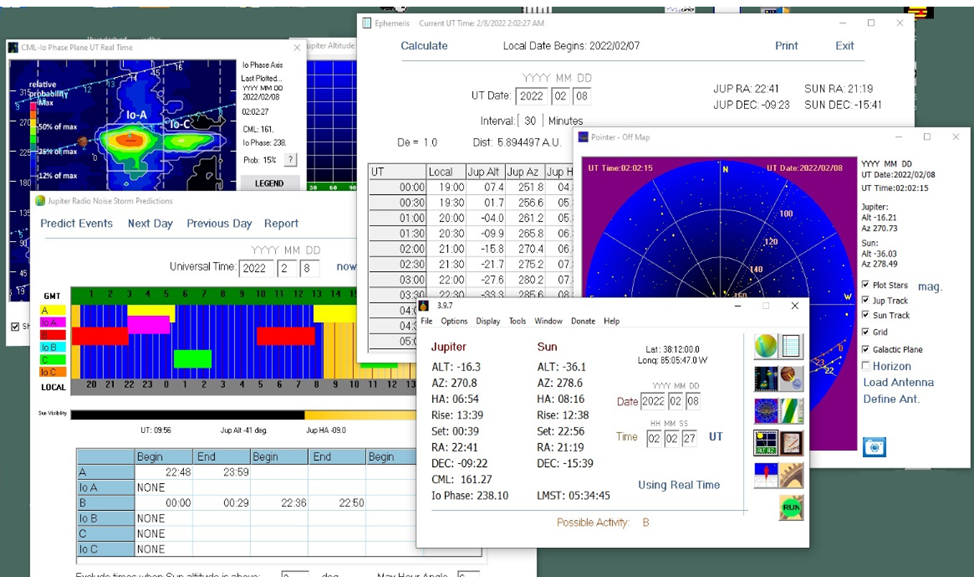Open the Jupiter-Io geometry icon
The height and width of the screenshot is (577, 974).
791,378
